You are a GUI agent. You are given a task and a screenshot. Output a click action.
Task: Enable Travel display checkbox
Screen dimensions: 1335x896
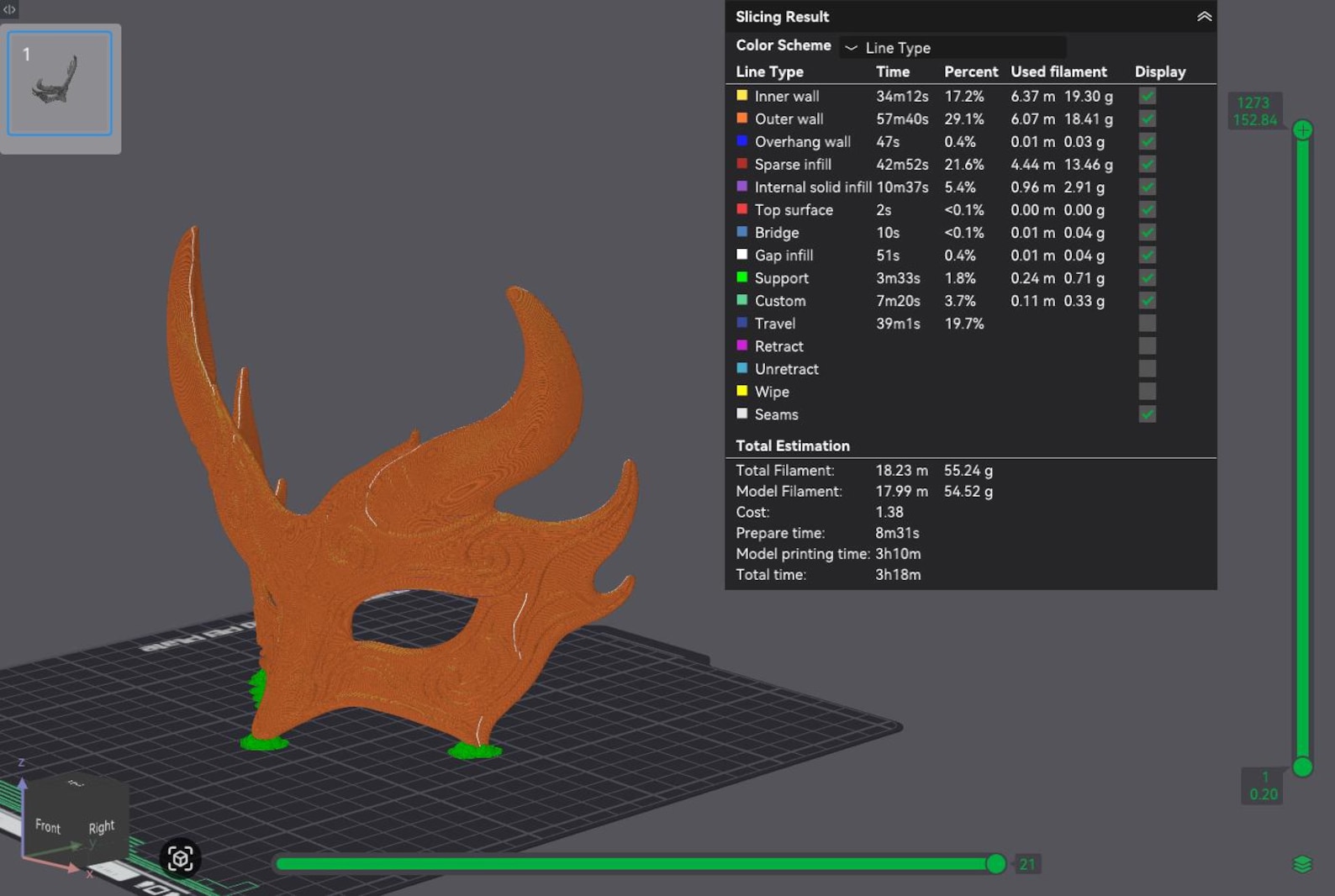click(x=1147, y=323)
